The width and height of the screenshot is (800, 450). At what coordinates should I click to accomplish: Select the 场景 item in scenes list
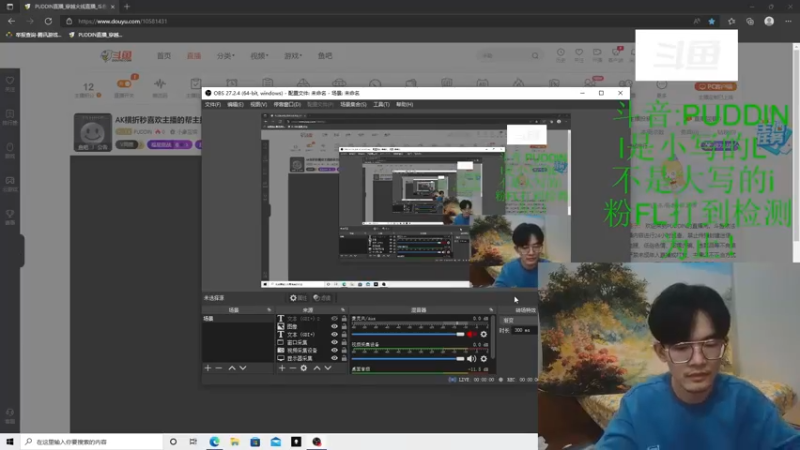coord(238,318)
